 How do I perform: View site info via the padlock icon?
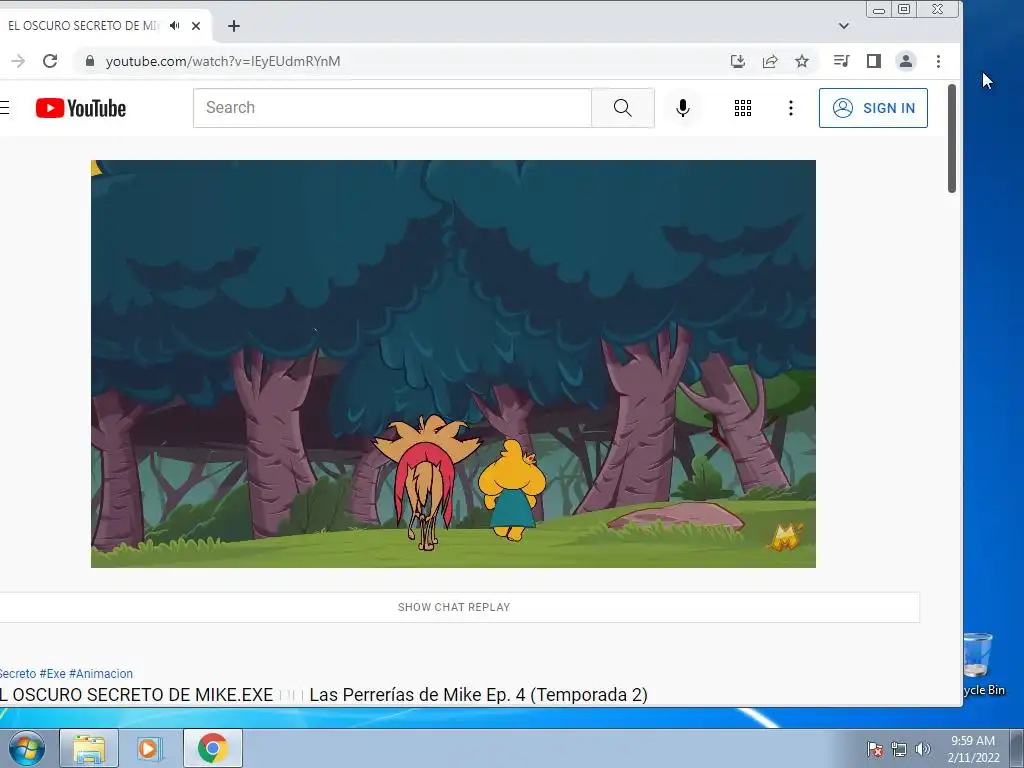pos(90,61)
